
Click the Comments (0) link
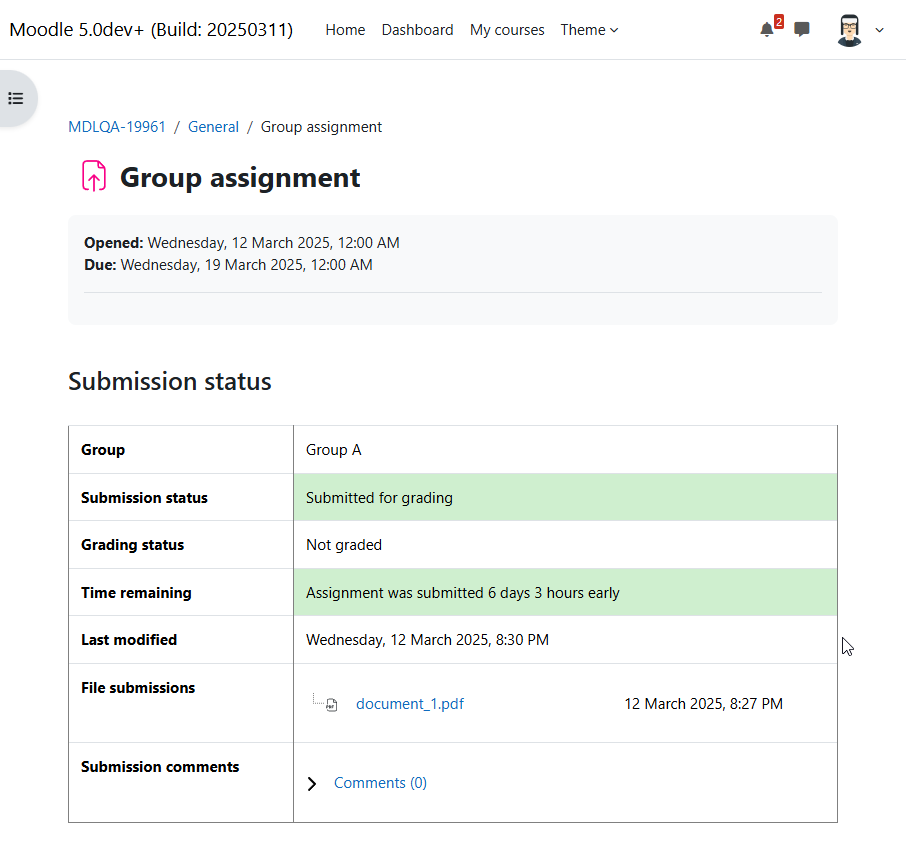coord(380,783)
